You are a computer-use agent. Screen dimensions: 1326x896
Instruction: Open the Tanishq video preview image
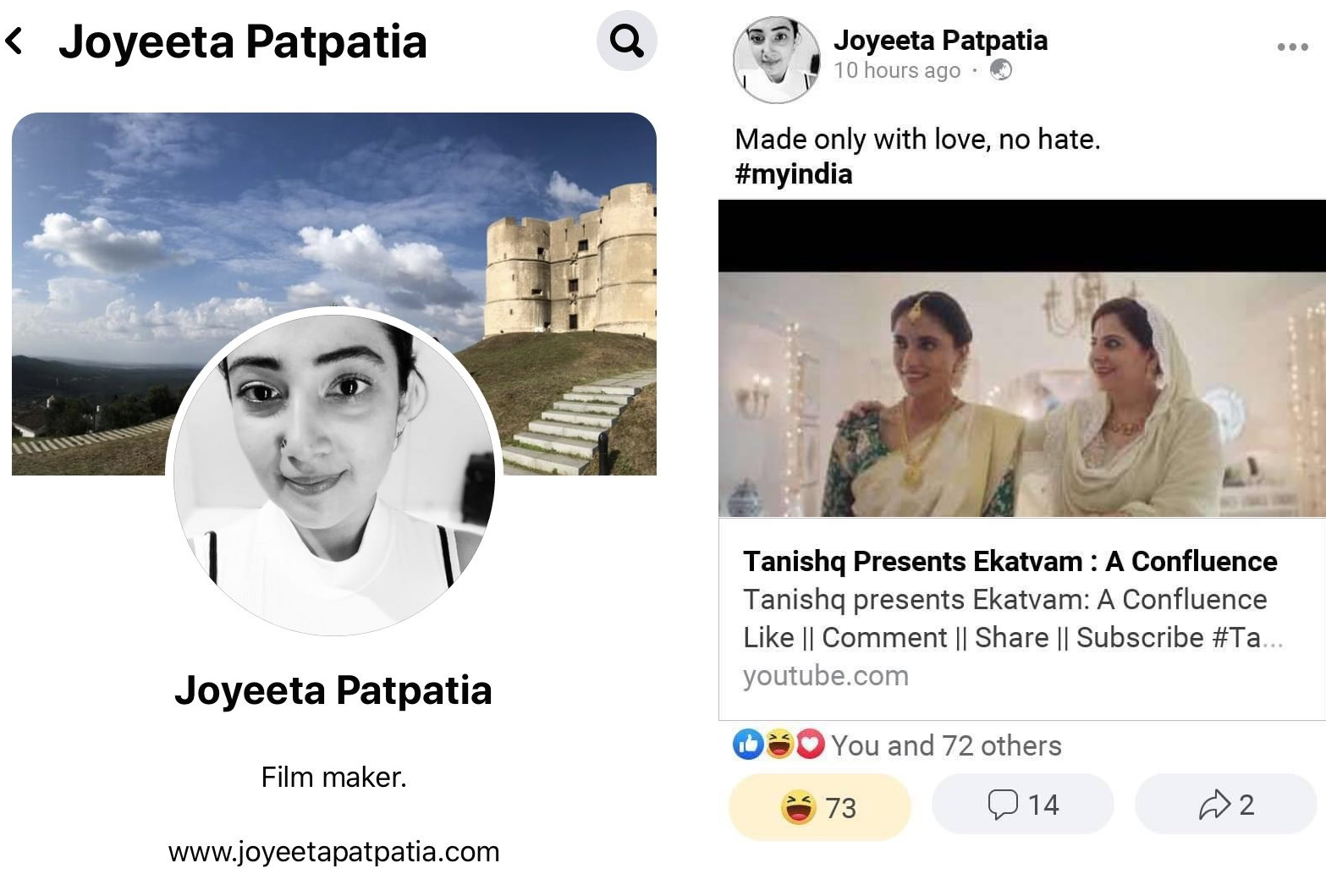1021,393
